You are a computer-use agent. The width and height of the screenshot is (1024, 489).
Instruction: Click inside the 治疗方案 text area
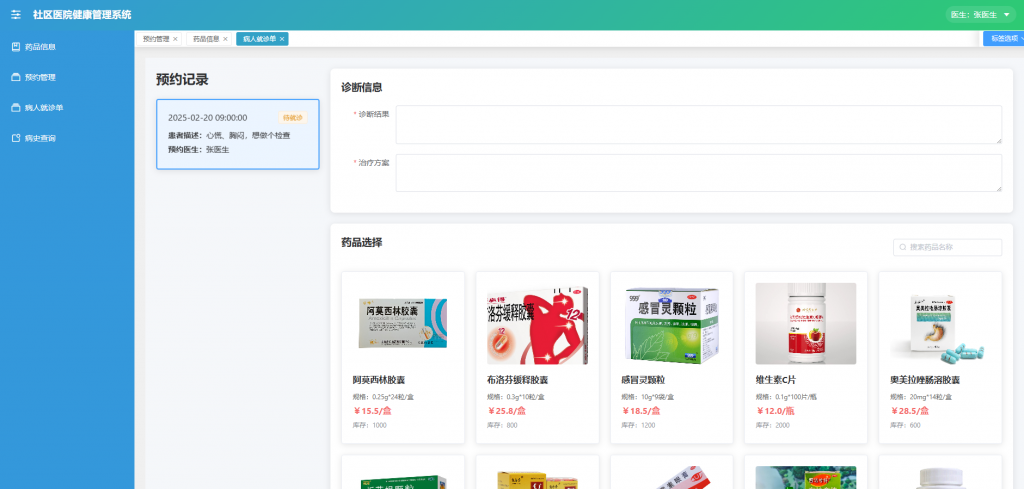point(699,173)
